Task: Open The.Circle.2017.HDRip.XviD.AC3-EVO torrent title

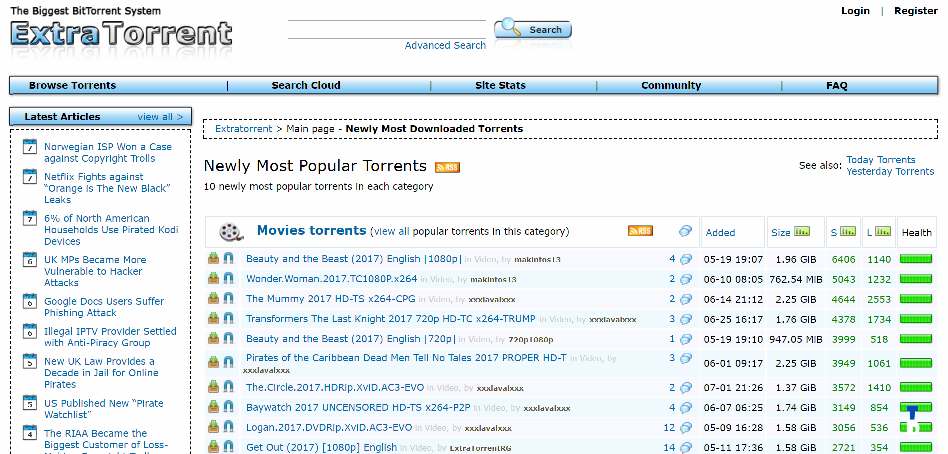Action: tap(335, 388)
